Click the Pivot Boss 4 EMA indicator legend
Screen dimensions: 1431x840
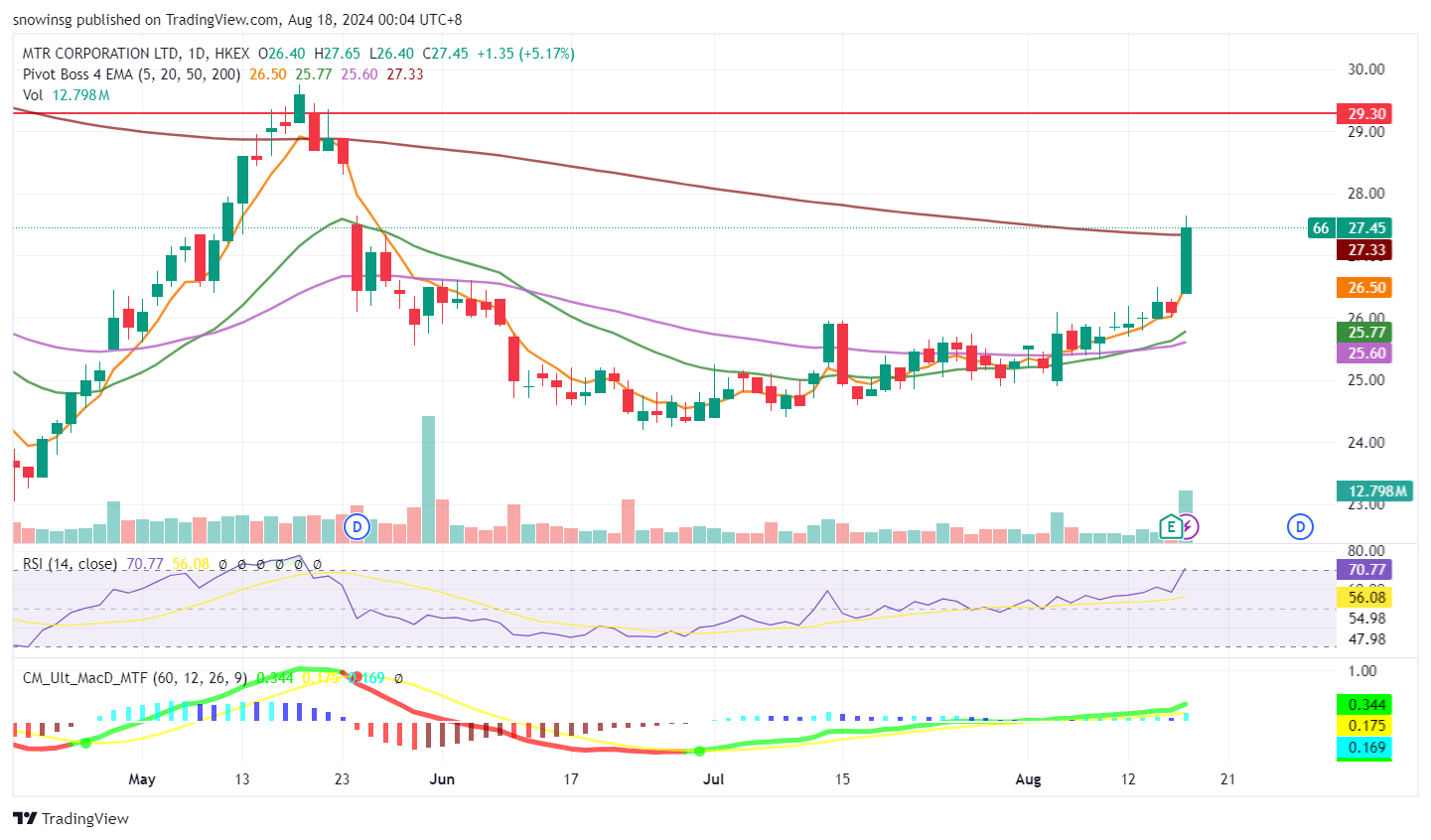click(132, 74)
